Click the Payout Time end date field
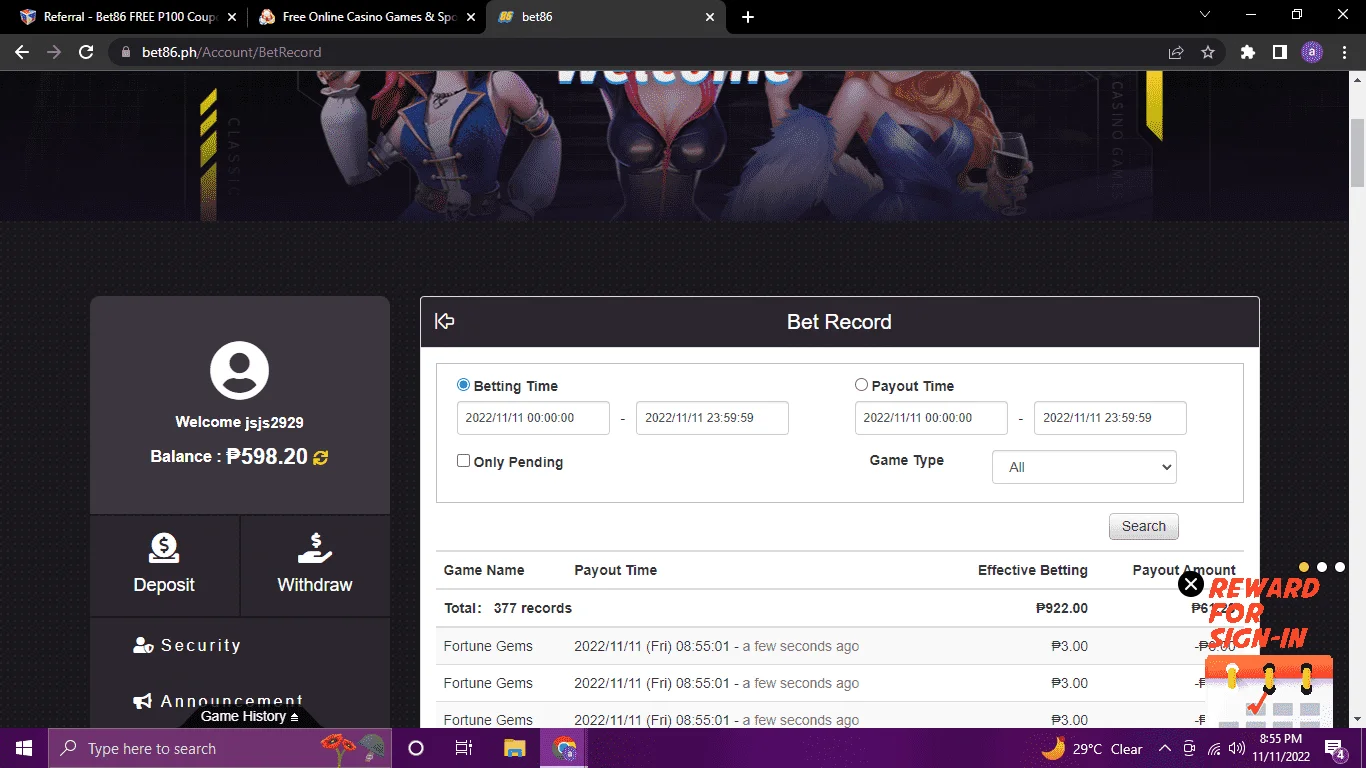This screenshot has width=1366, height=768. click(1110, 418)
